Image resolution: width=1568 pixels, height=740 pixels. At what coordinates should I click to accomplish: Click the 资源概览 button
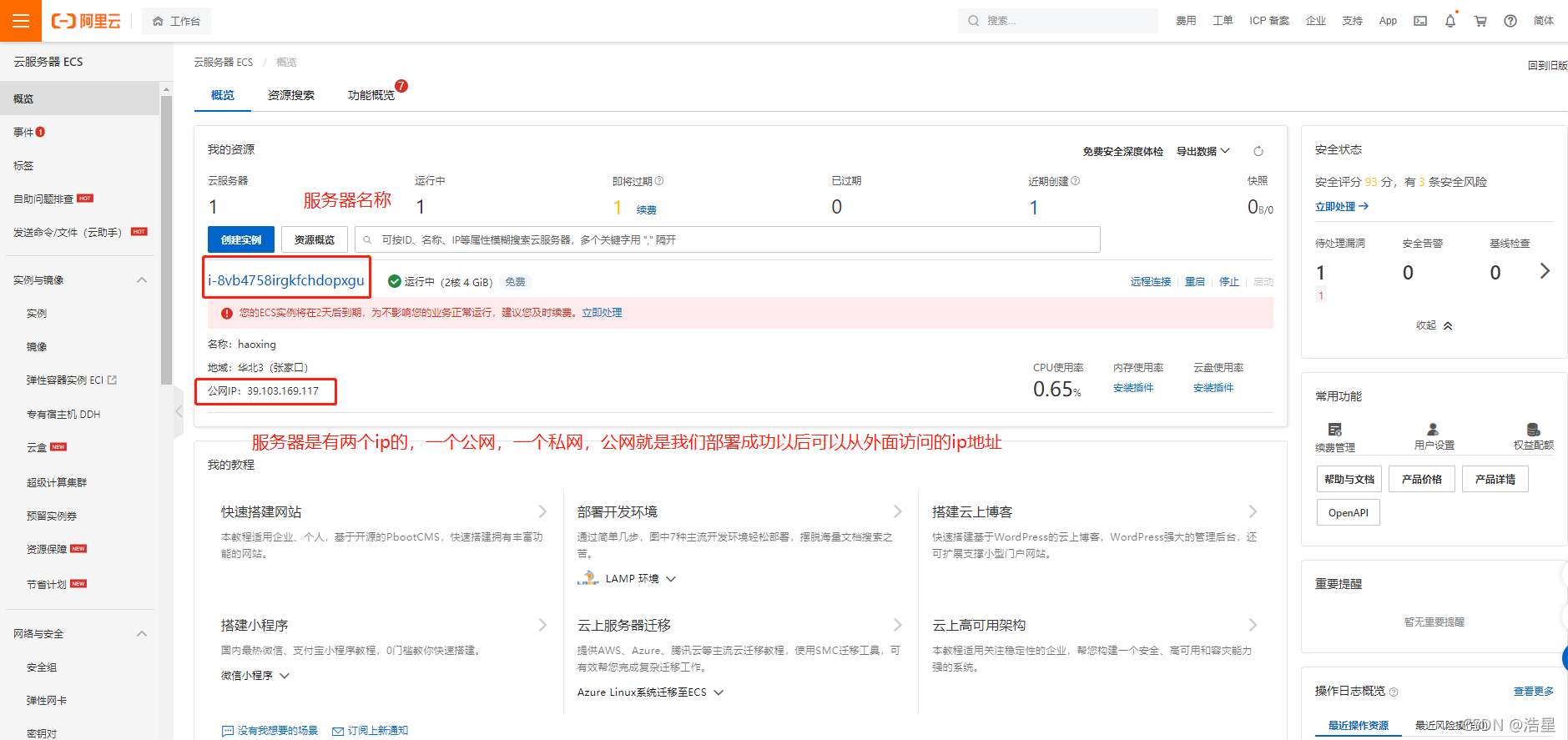pyautogui.click(x=315, y=239)
